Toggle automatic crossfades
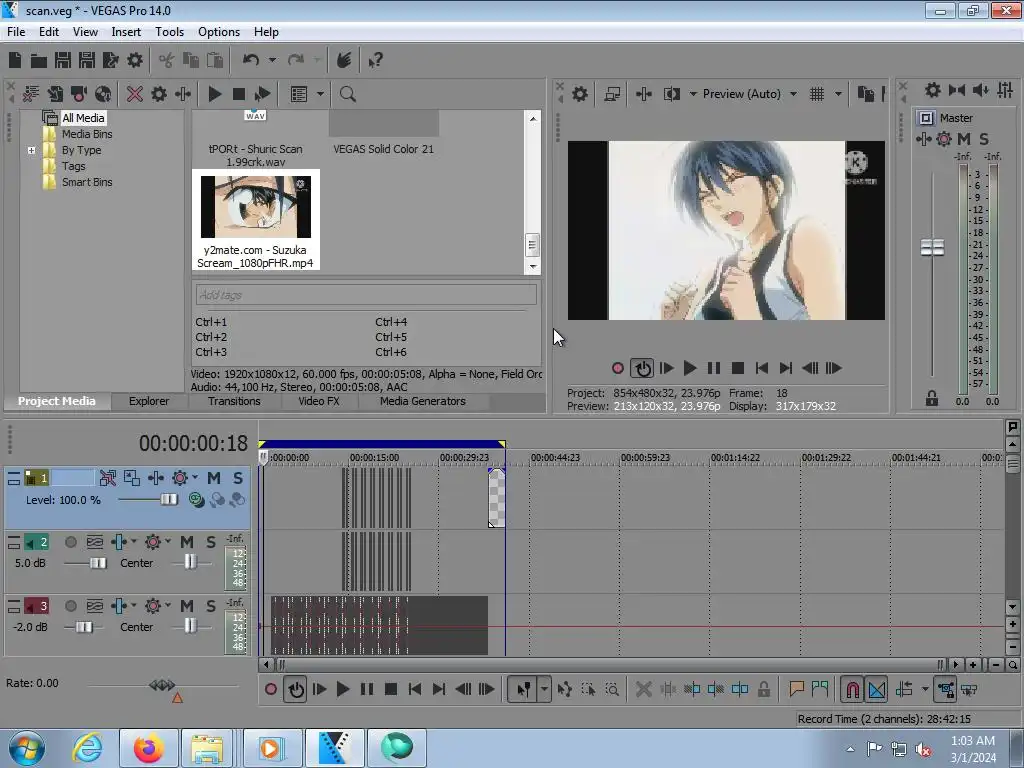The image size is (1024, 768). [x=877, y=690]
